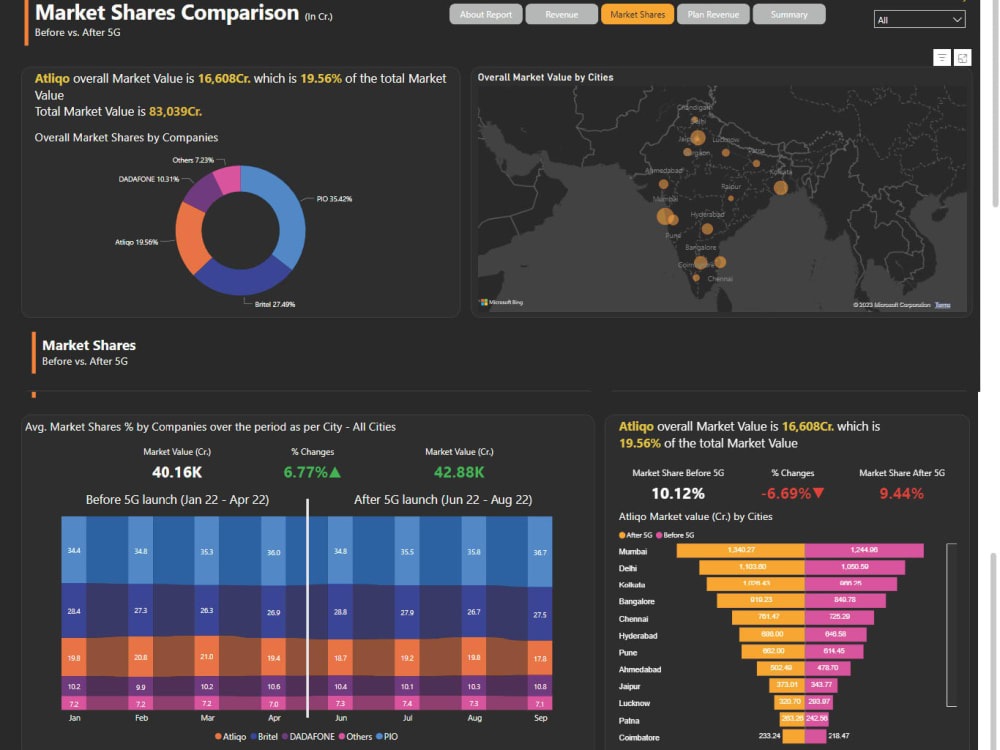Click the Coimbatore label in funnel chart
Viewport: 1000px width, 750px height.
pyautogui.click(x=639, y=738)
